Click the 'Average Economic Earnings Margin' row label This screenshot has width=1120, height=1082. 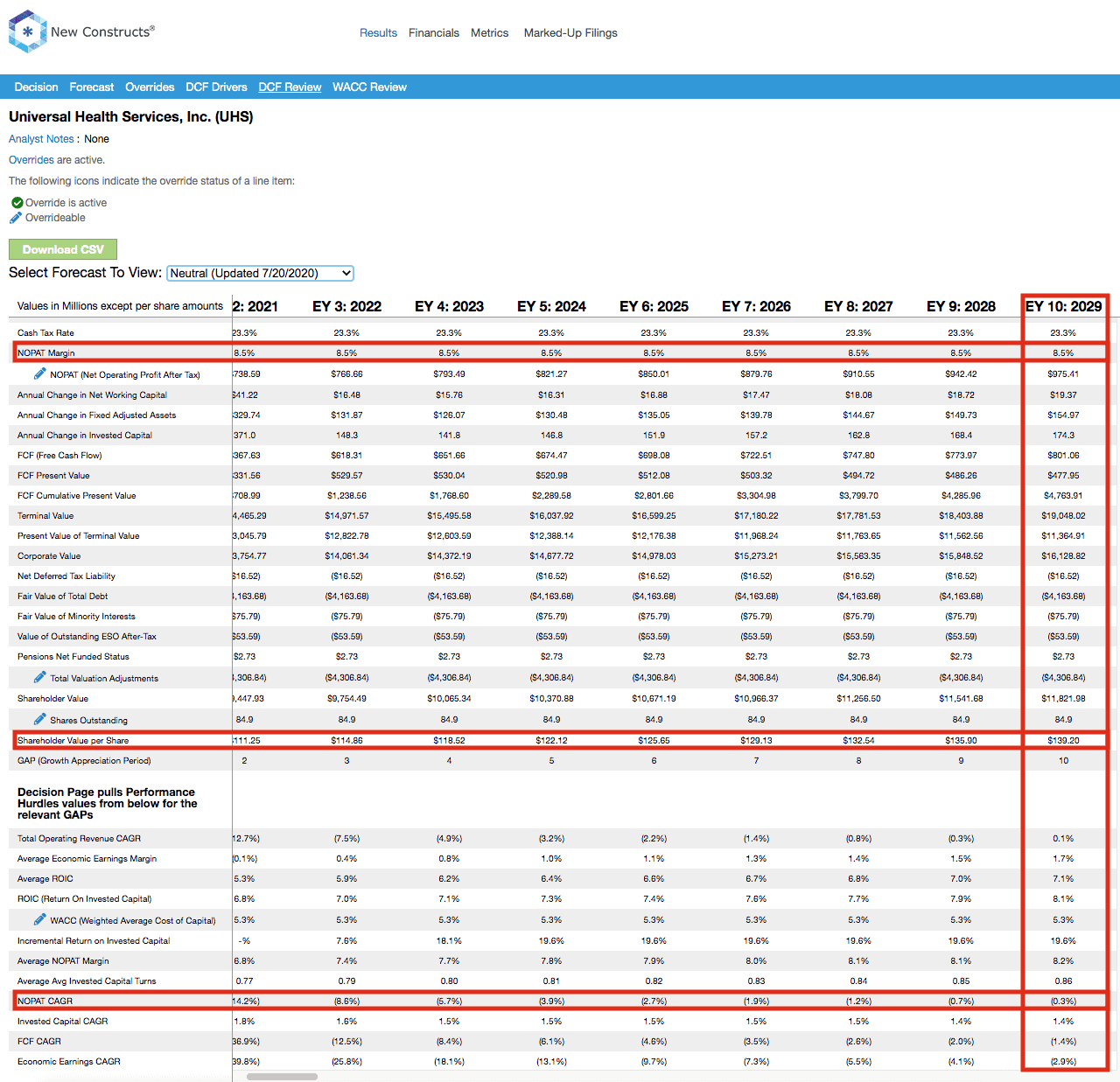tap(87, 858)
